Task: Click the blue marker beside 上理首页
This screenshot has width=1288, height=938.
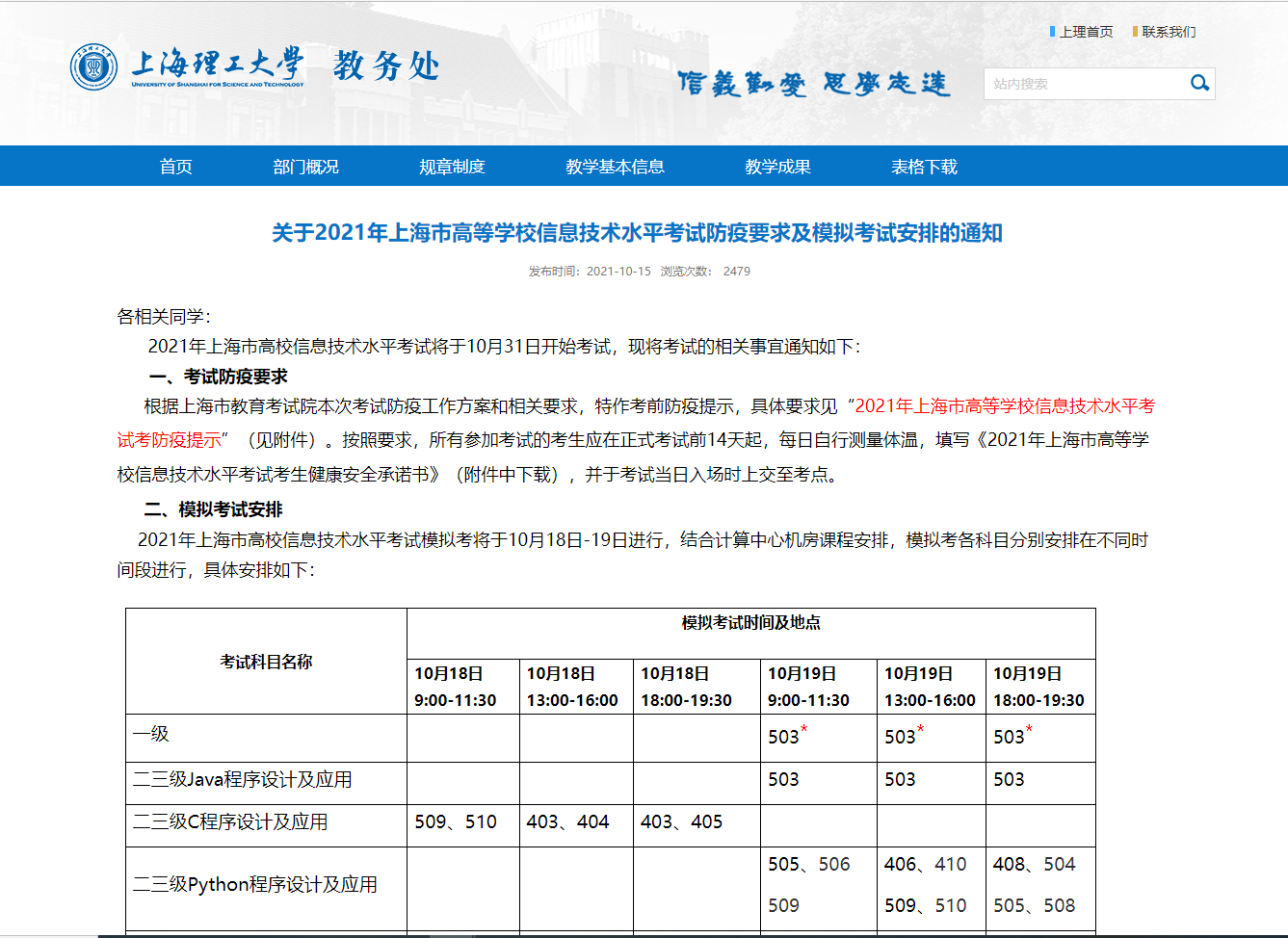Action: 1052,32
